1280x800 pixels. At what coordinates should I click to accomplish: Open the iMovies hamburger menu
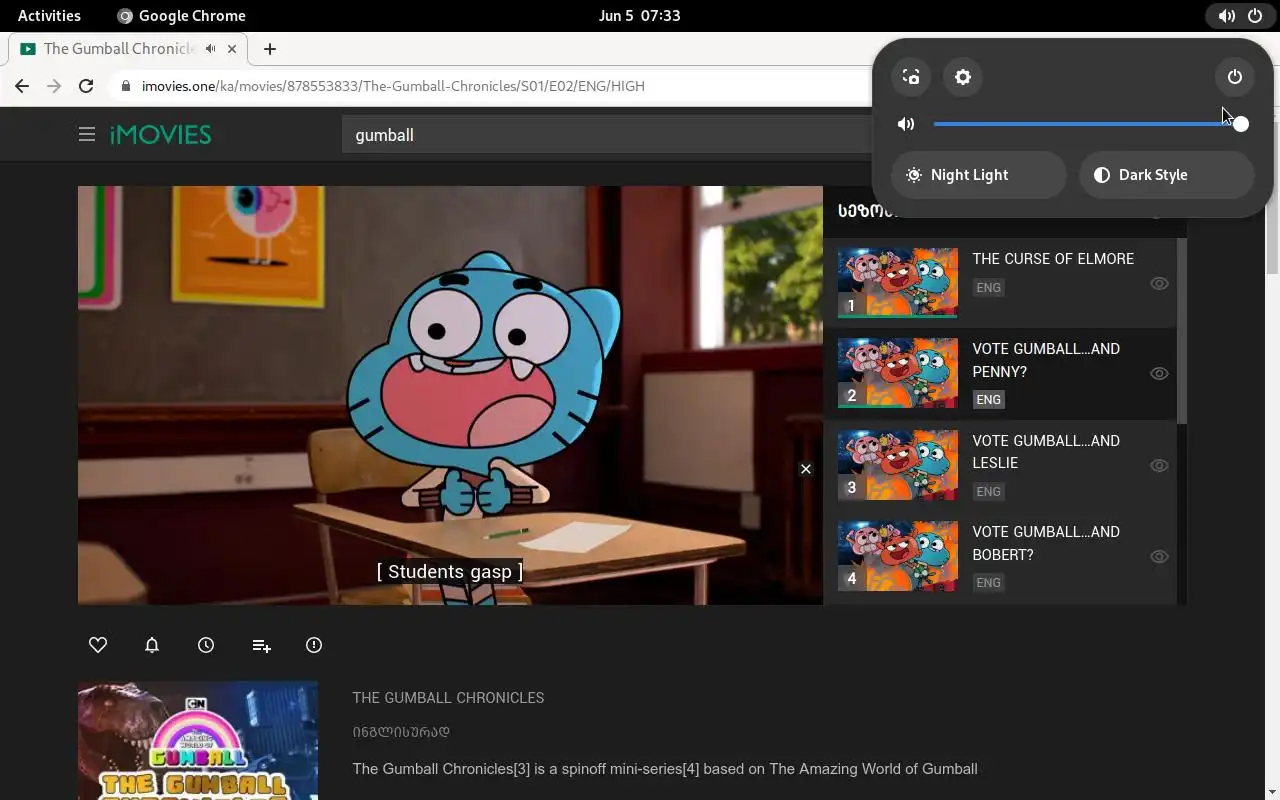point(87,134)
